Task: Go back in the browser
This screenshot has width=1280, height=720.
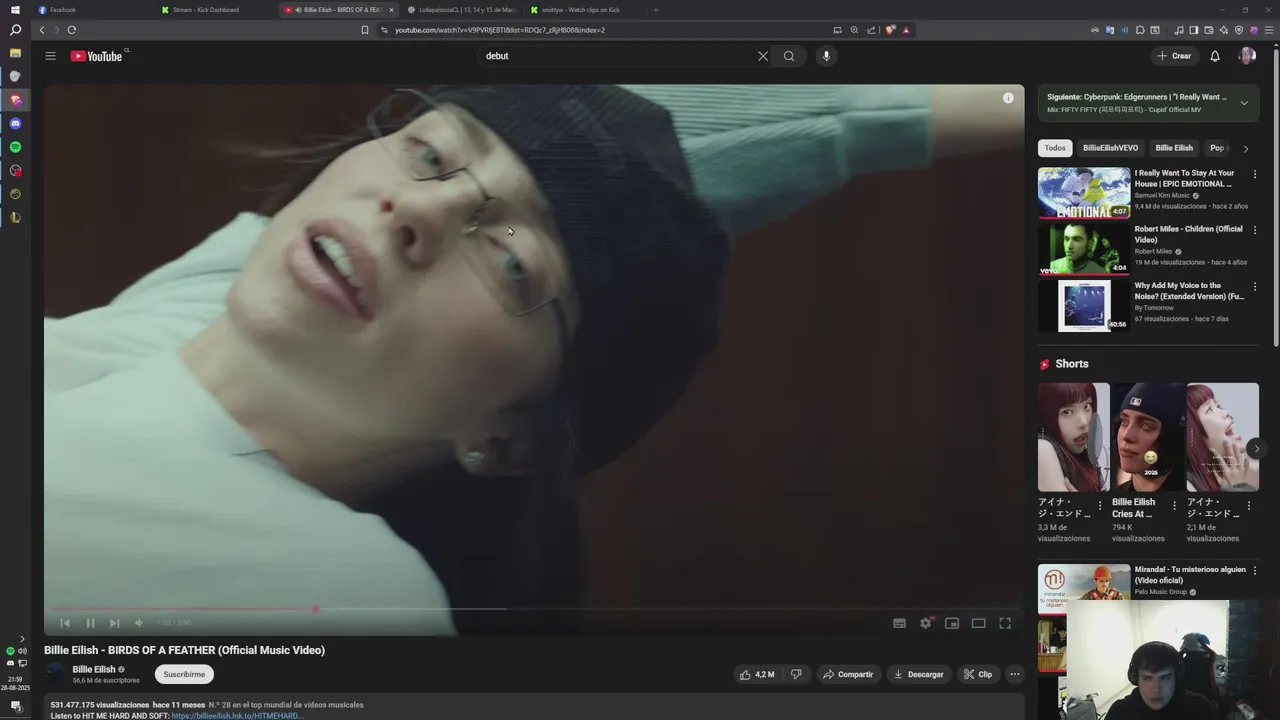Action: [x=42, y=30]
